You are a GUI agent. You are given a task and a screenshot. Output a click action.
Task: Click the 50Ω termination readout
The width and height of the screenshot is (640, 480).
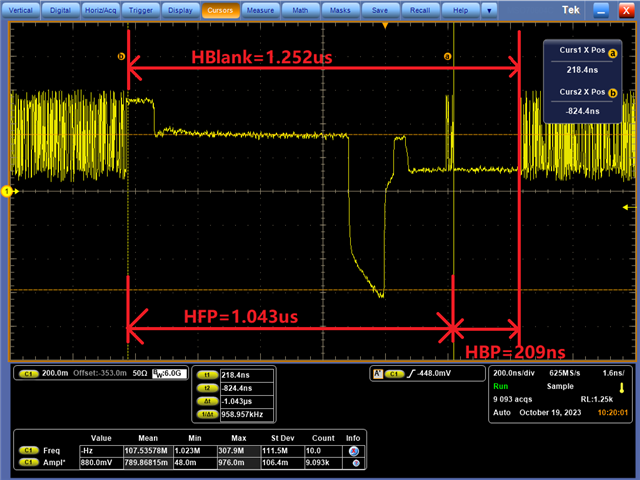coord(140,373)
